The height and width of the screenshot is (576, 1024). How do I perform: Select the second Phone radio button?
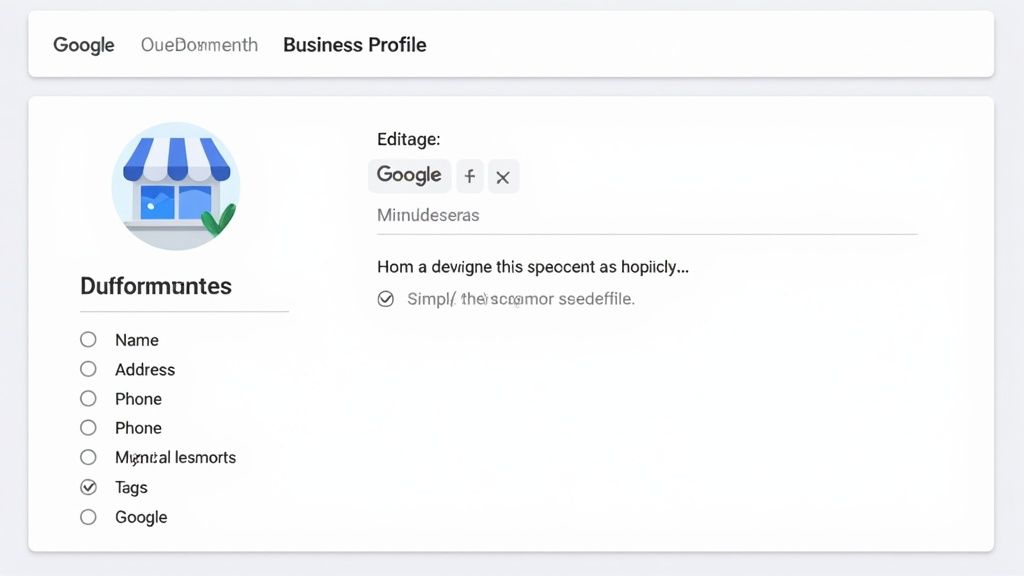pyautogui.click(x=88, y=427)
